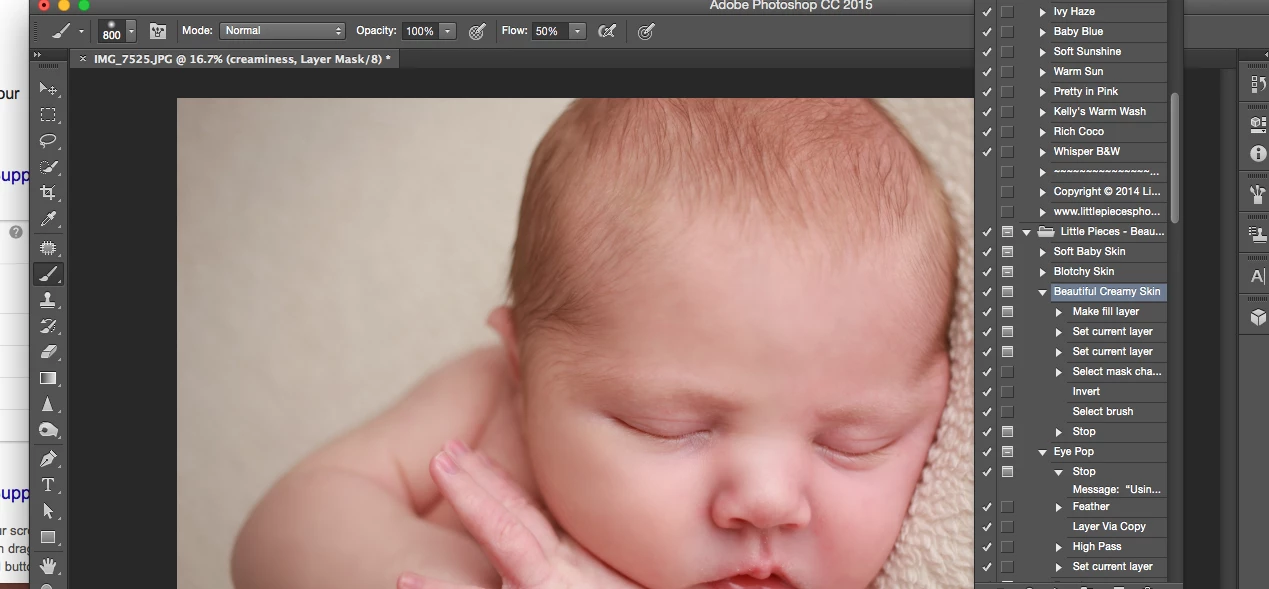Close the IMG_7525.JPG document tab
The width and height of the screenshot is (1269, 589).
click(x=83, y=59)
